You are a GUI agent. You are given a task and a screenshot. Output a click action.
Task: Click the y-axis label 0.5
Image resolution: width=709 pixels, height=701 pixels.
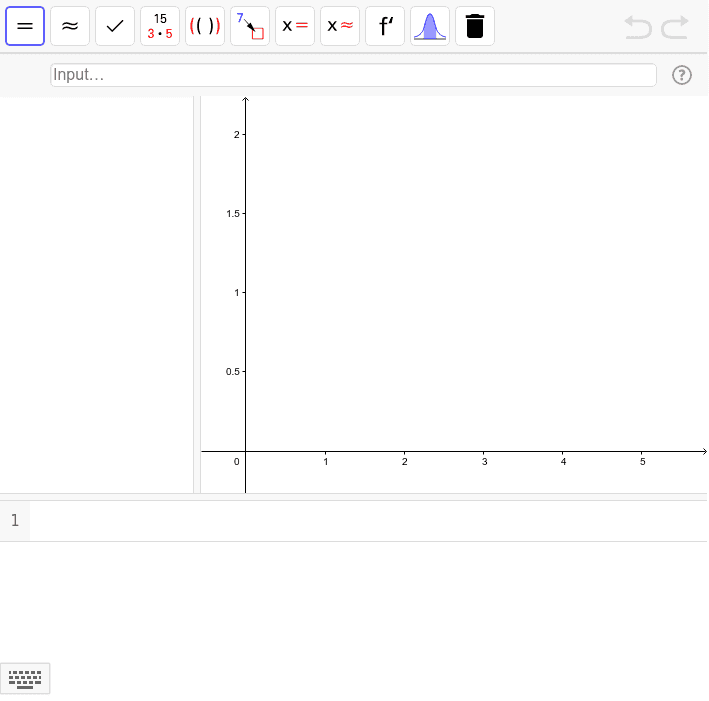point(233,372)
